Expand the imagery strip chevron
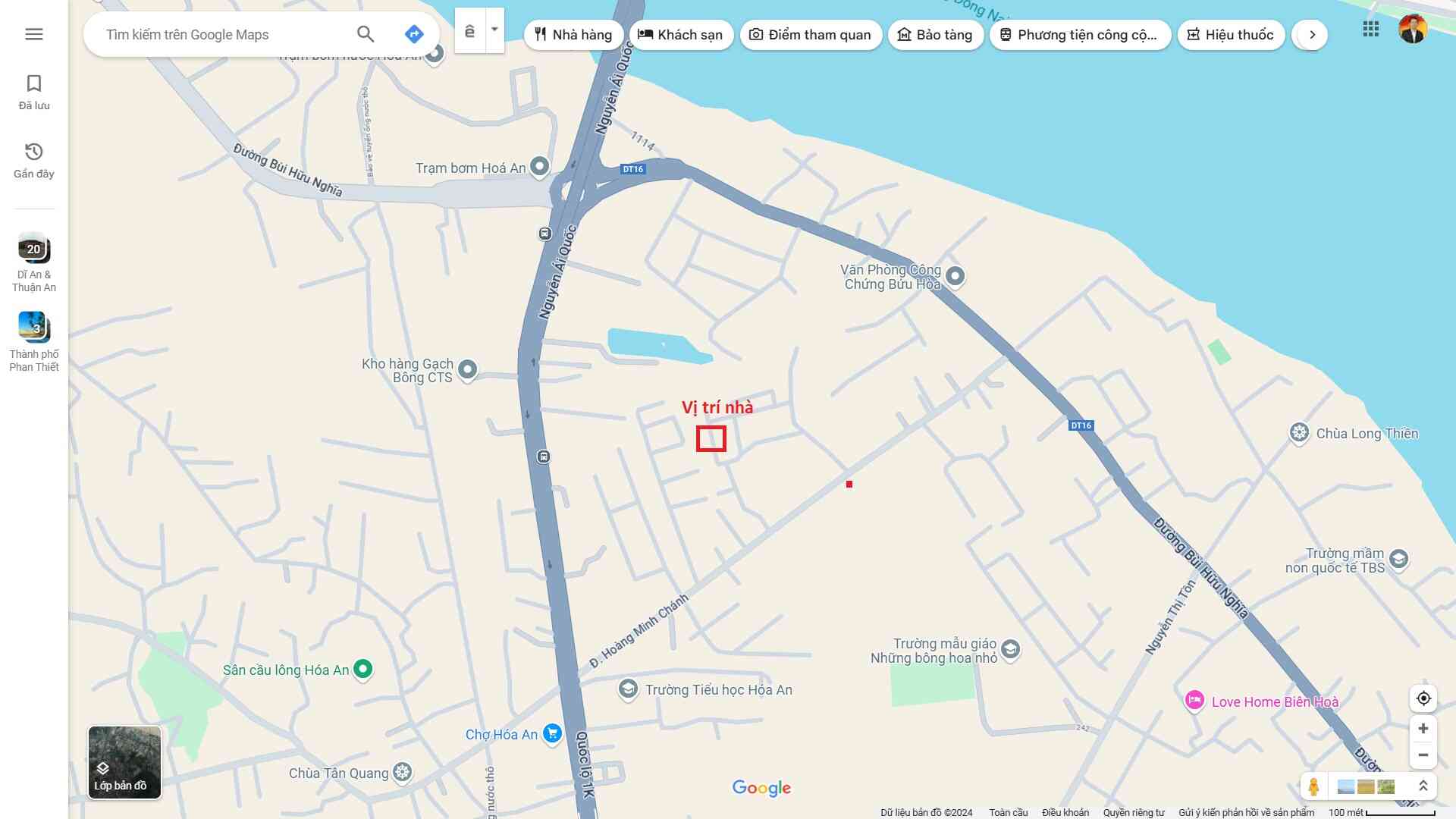 pyautogui.click(x=1423, y=786)
